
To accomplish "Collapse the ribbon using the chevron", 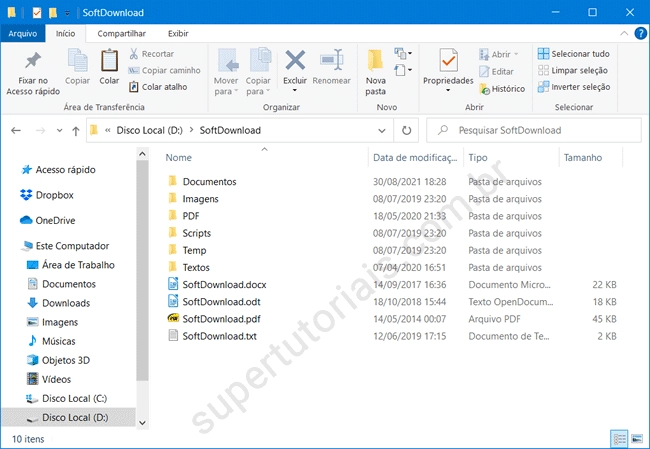I will point(622,34).
